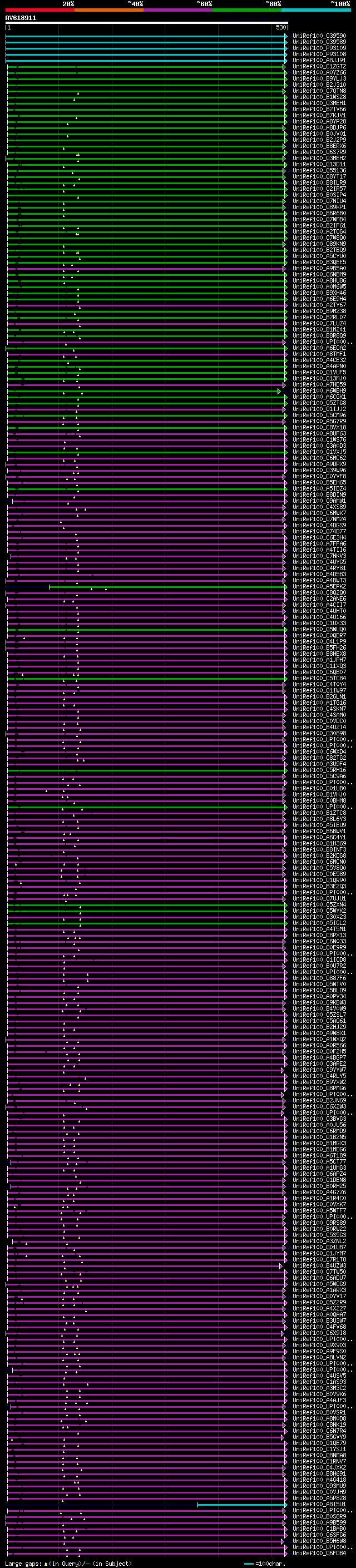Click the UniRef100_Q4USV5 label
Image resolution: width=356 pixels, height=1568 pixels.
[319, 1376]
